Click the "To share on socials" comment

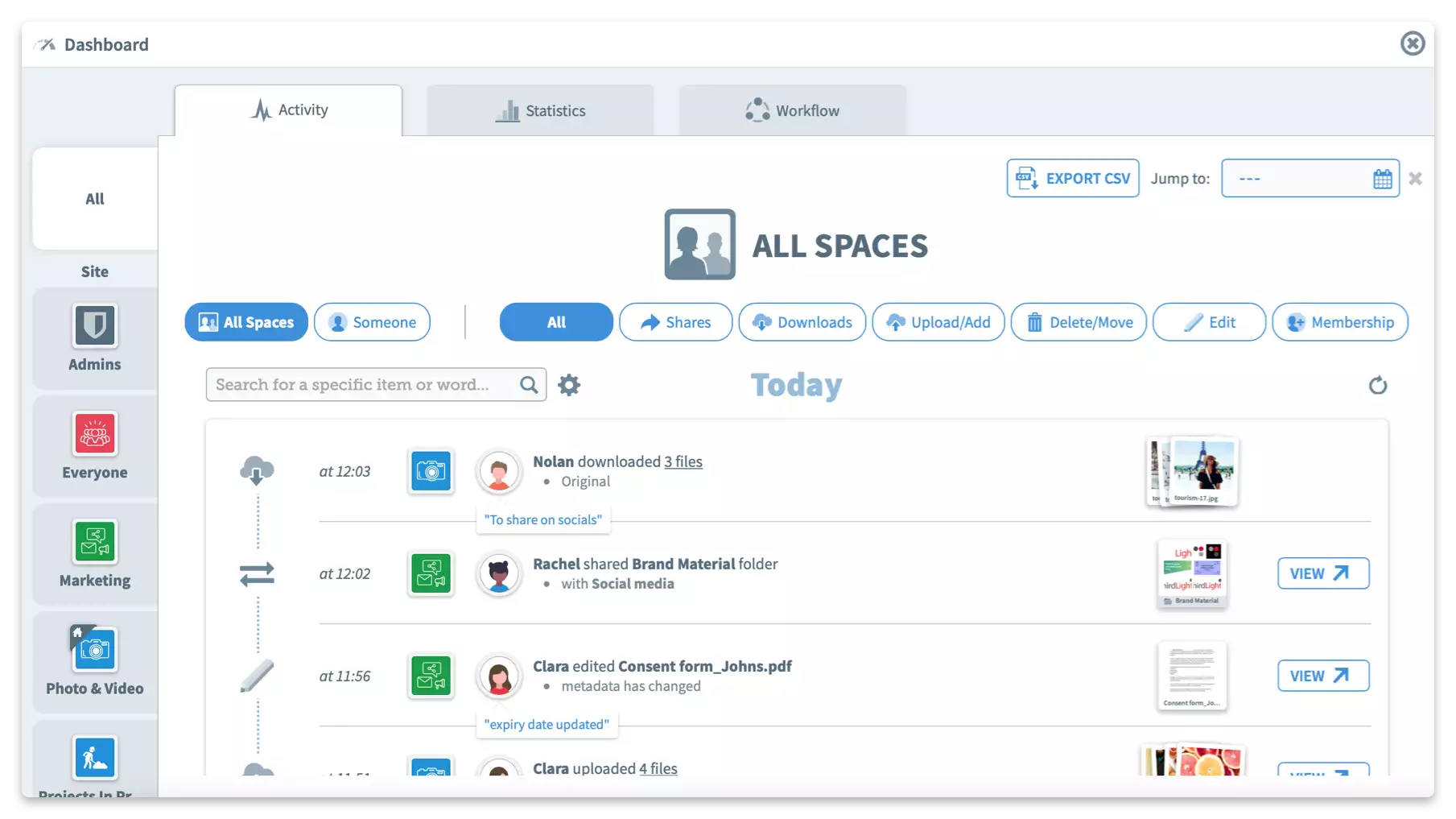pyautogui.click(x=543, y=520)
